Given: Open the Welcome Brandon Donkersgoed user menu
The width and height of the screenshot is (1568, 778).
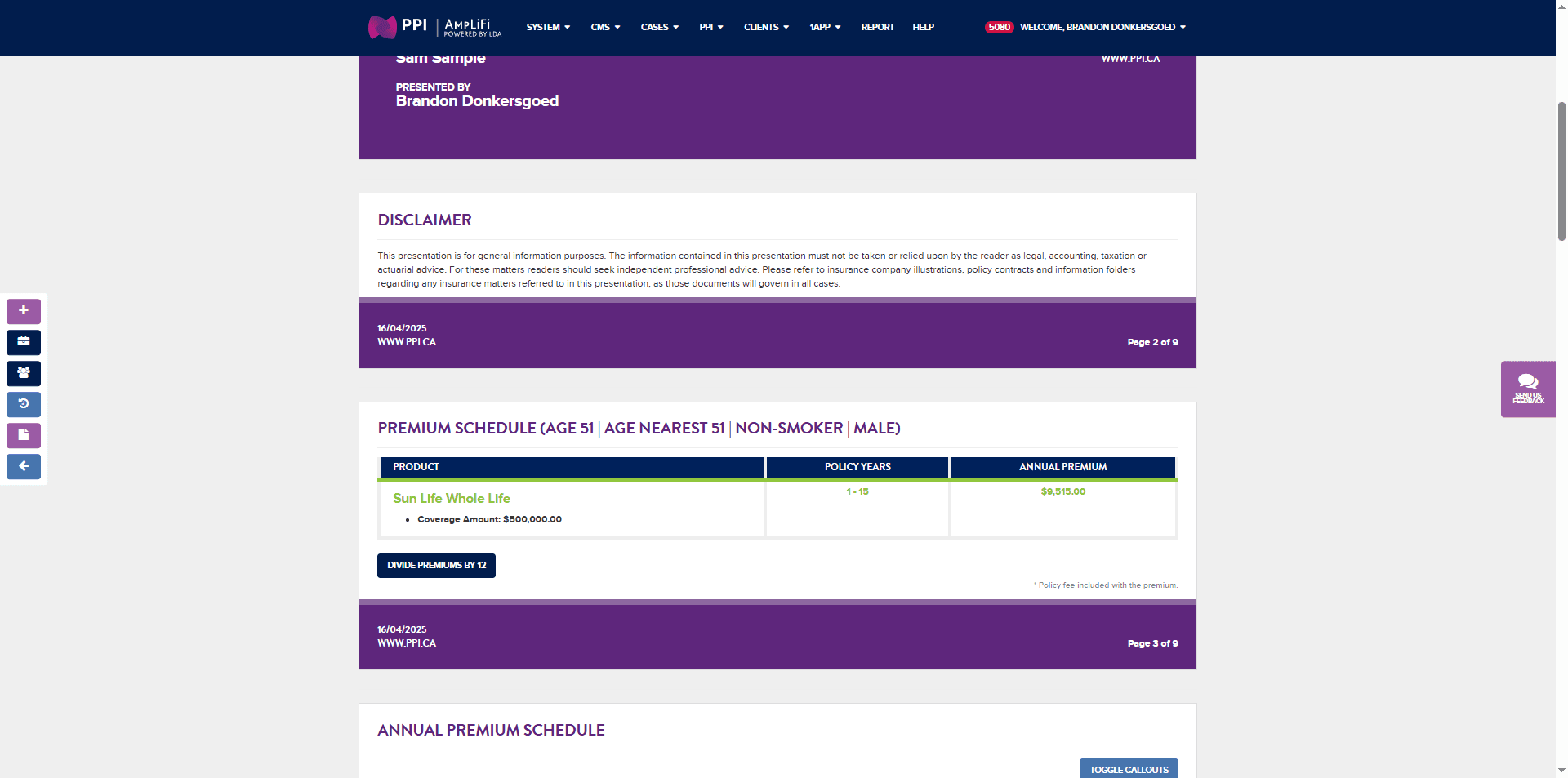Looking at the screenshot, I should pyautogui.click(x=1102, y=27).
